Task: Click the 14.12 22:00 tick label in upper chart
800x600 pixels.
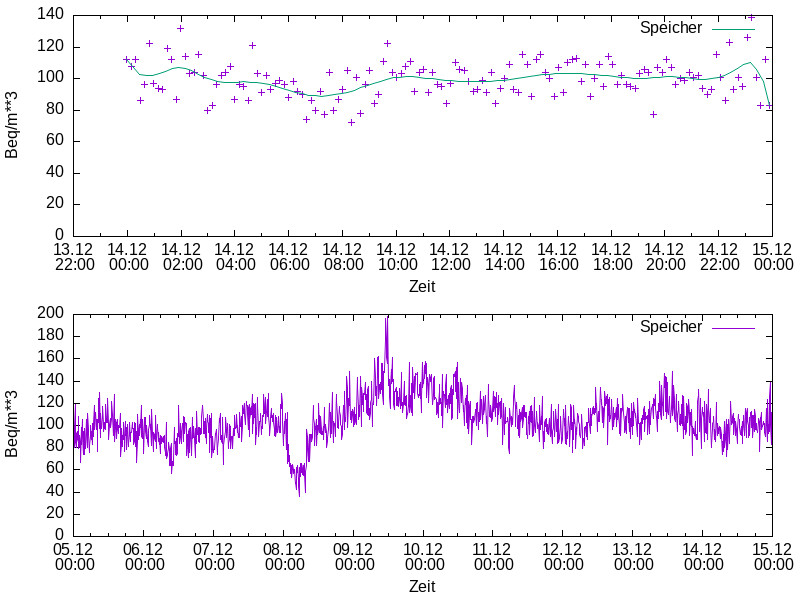Action: coord(718,257)
